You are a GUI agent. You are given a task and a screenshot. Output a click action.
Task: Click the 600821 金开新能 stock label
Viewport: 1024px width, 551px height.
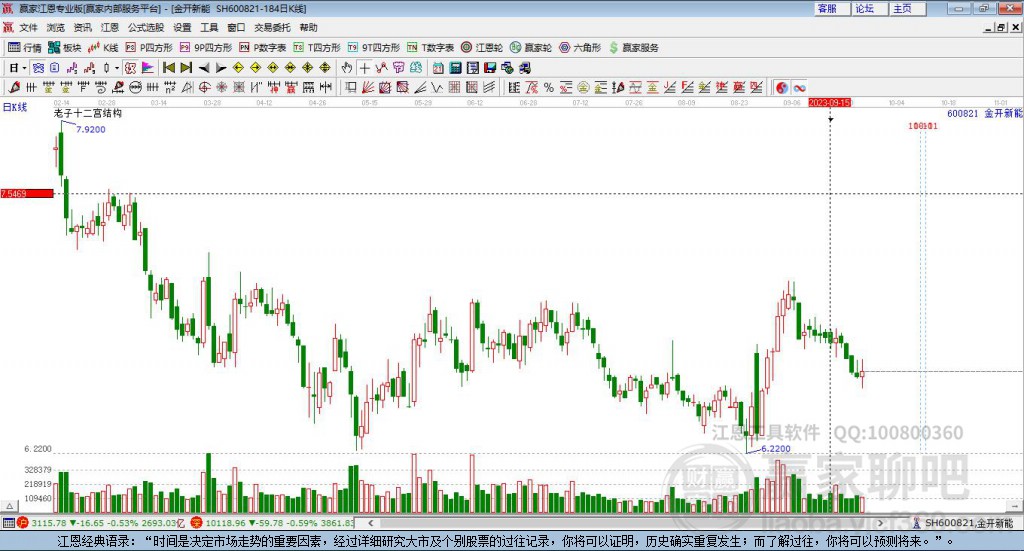985,113
